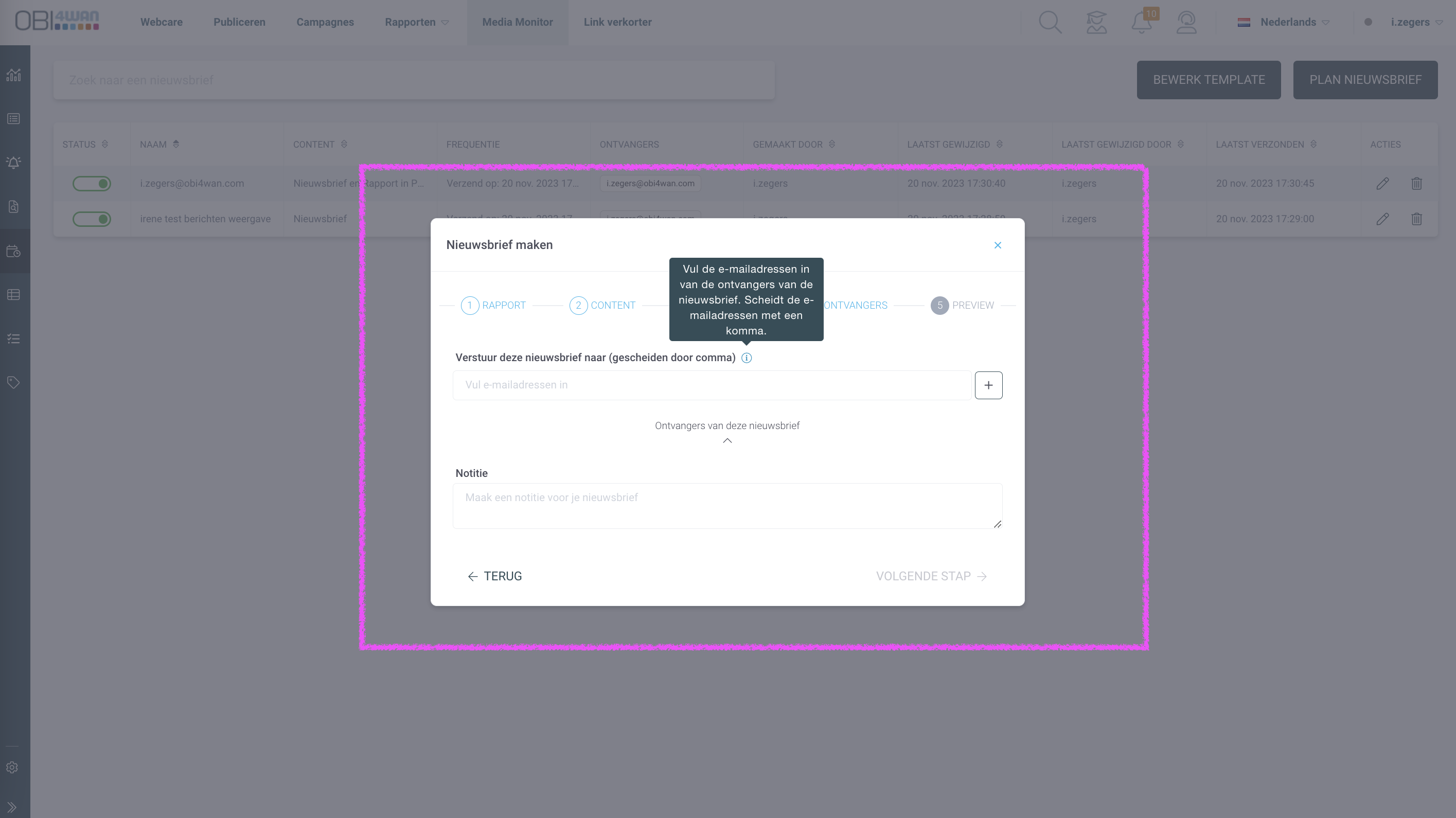Open the Nederlands language dropdown
The image size is (1456, 818).
(x=1283, y=22)
